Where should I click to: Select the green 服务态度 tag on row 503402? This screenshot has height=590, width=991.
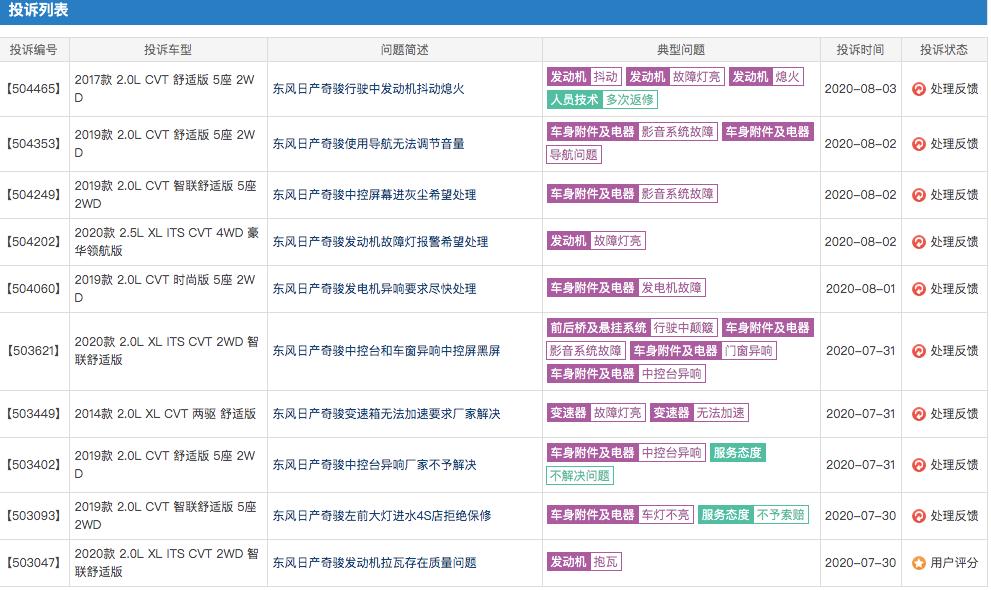(x=737, y=453)
